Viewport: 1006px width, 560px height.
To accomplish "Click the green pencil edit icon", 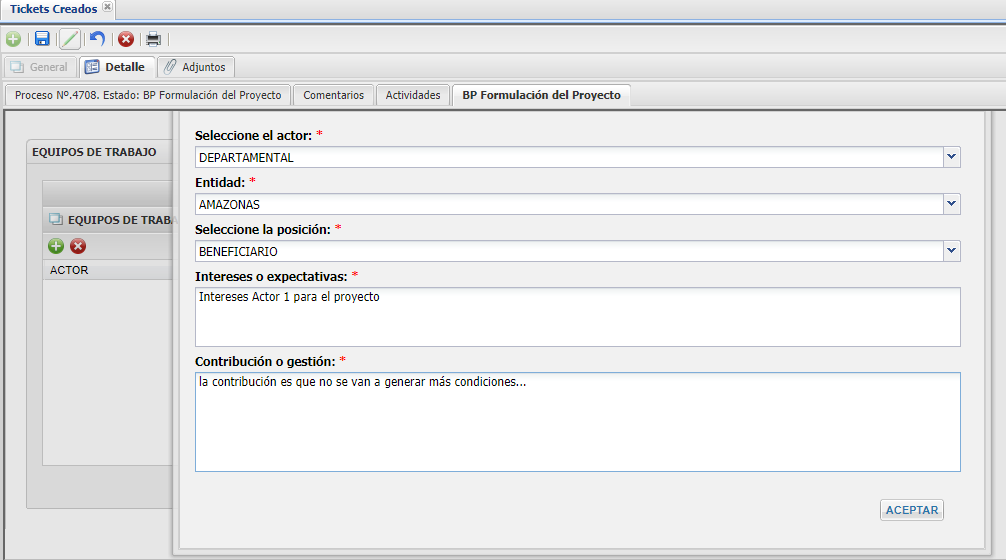I will (70, 39).
